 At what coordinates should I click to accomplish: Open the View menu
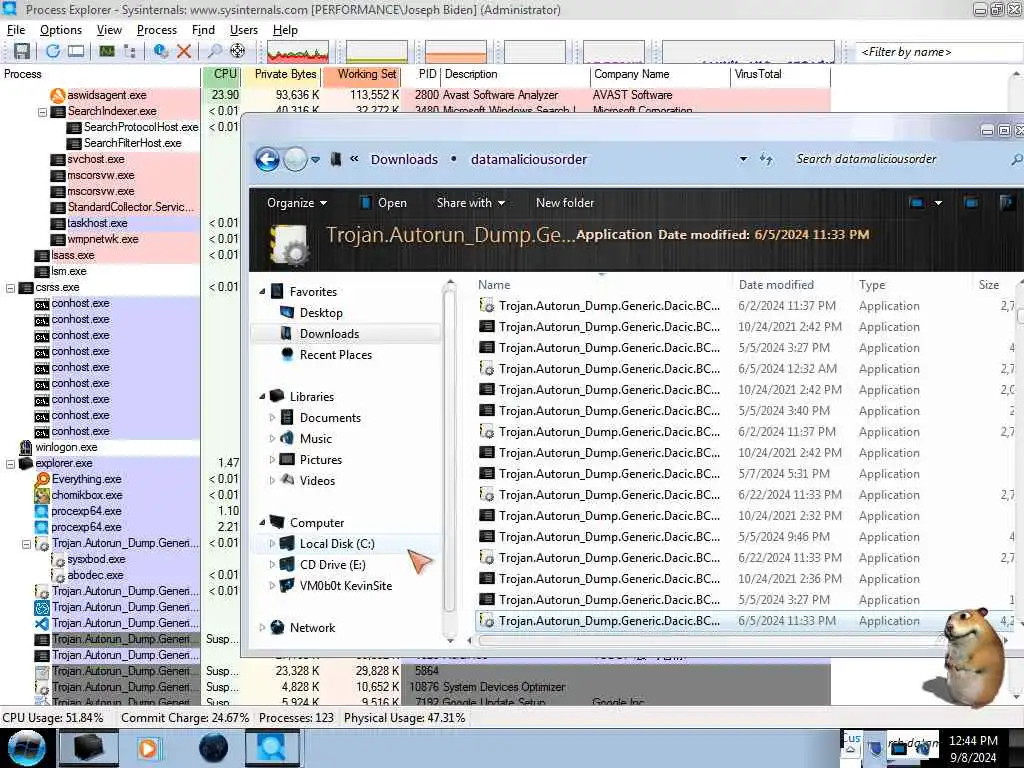tap(109, 30)
